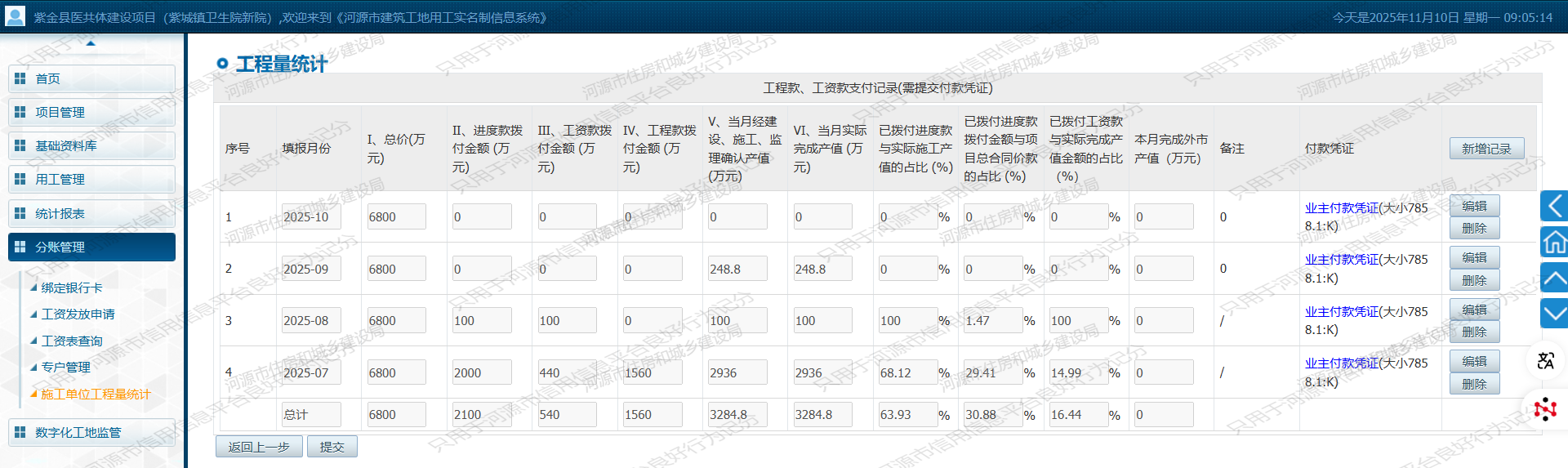The height and width of the screenshot is (468, 1568).
Task: Expand the 数字化工地监管 menu section
Action: (x=91, y=432)
